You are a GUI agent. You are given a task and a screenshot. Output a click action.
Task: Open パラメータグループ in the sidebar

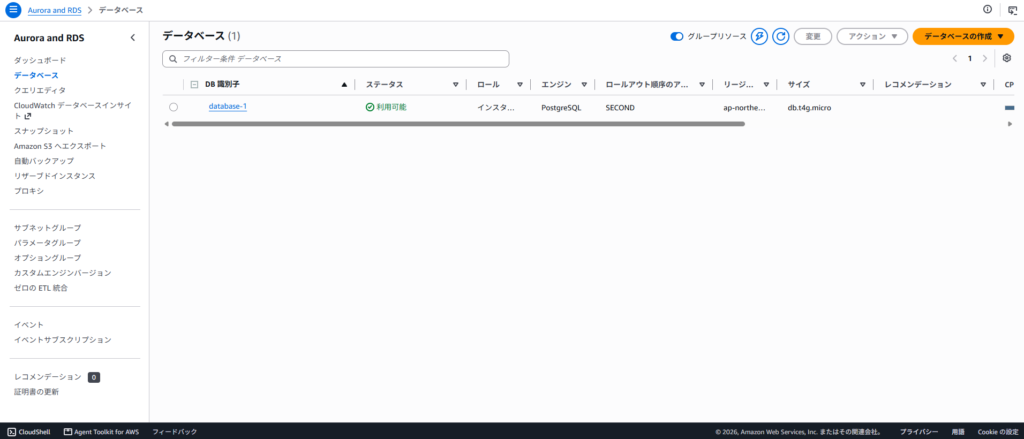click(x=48, y=243)
